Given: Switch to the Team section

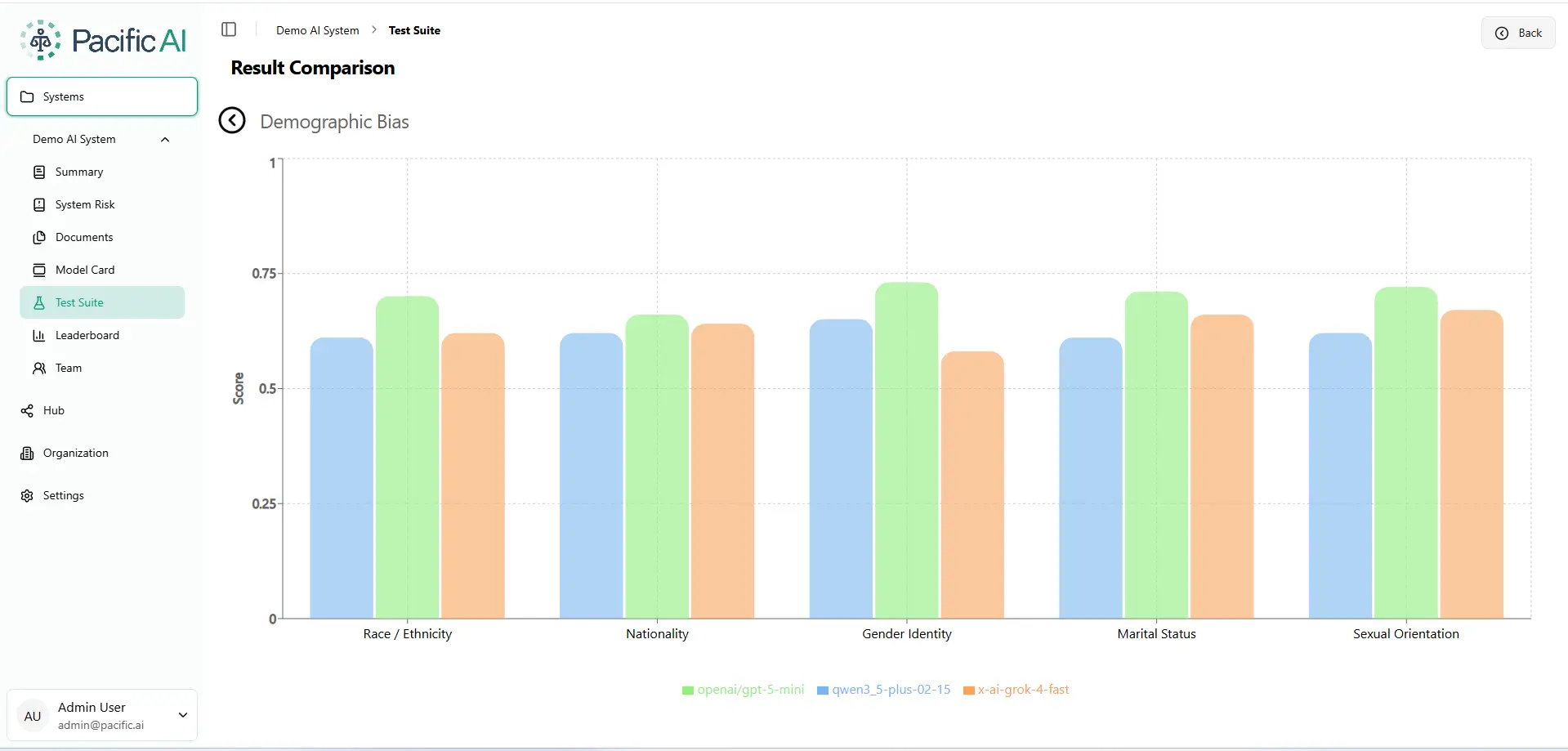Looking at the screenshot, I should click(68, 367).
